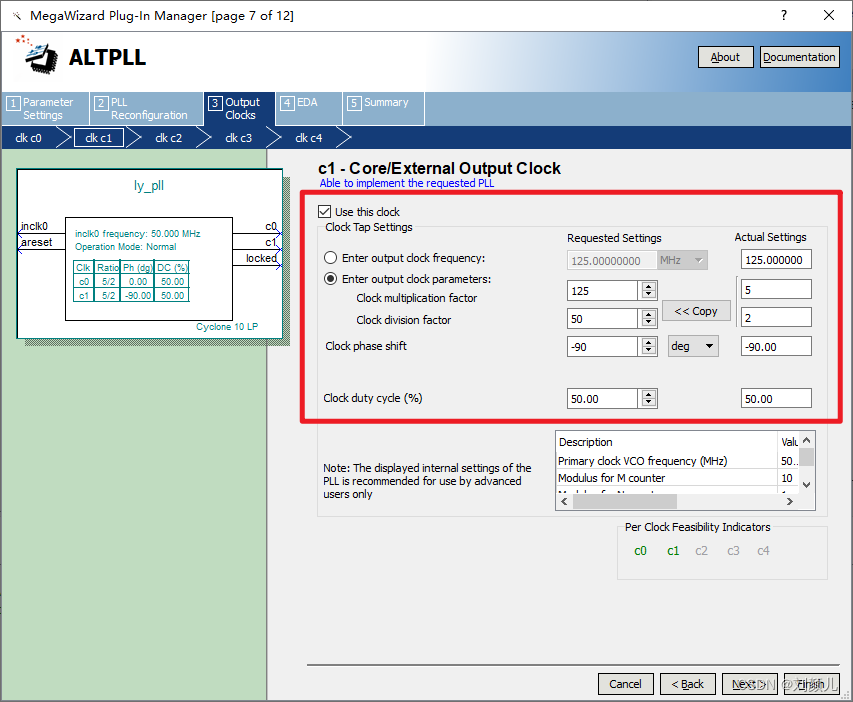Click the division factor spinner arrows
Image resolution: width=853 pixels, height=702 pixels.
[x=648, y=318]
